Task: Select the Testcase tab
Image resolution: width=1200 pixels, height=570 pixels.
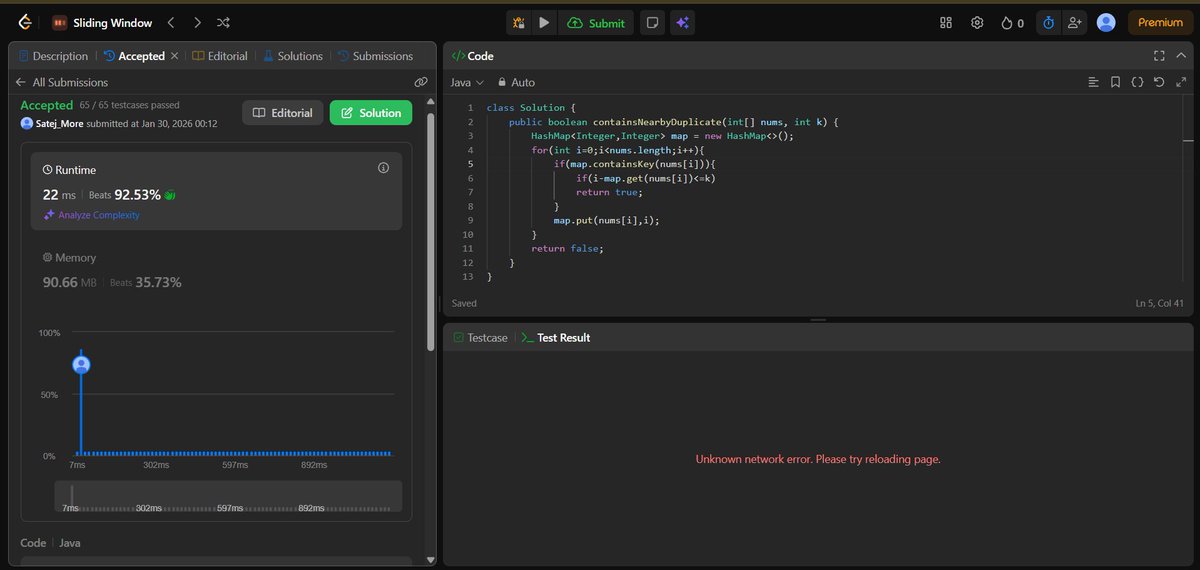Action: [480, 338]
